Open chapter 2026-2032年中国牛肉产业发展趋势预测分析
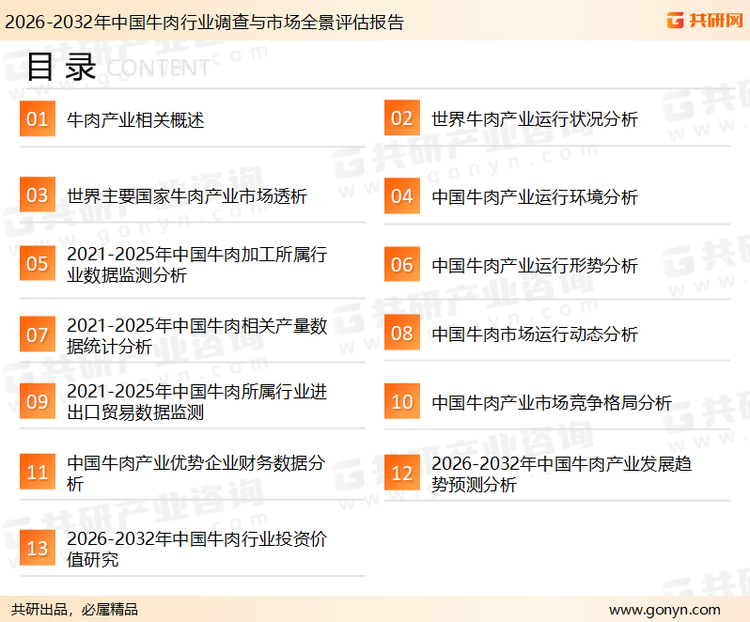Image resolution: width=750 pixels, height=622 pixels. 562,474
